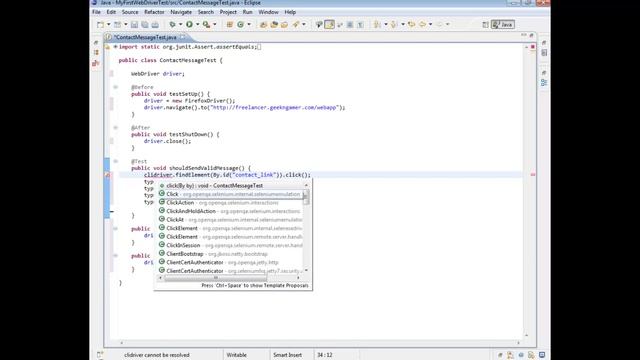Switch to the Java perspective button
640x360 pixels.
click(502, 24)
